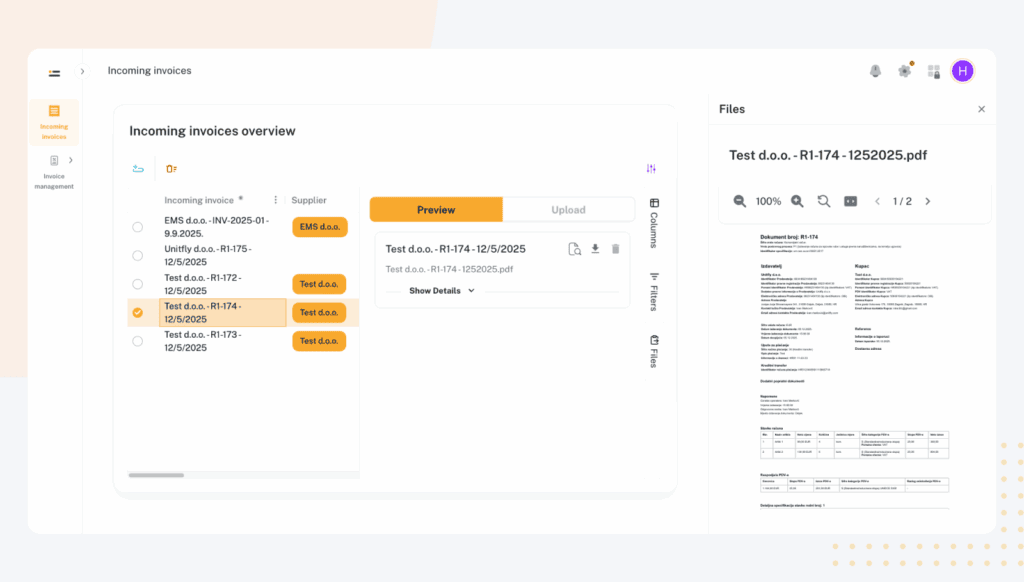Screen dimensions: 1024x582
Task: Deselect the highlighted Test d.o.o. R1-174 invoice
Action: click(137, 311)
